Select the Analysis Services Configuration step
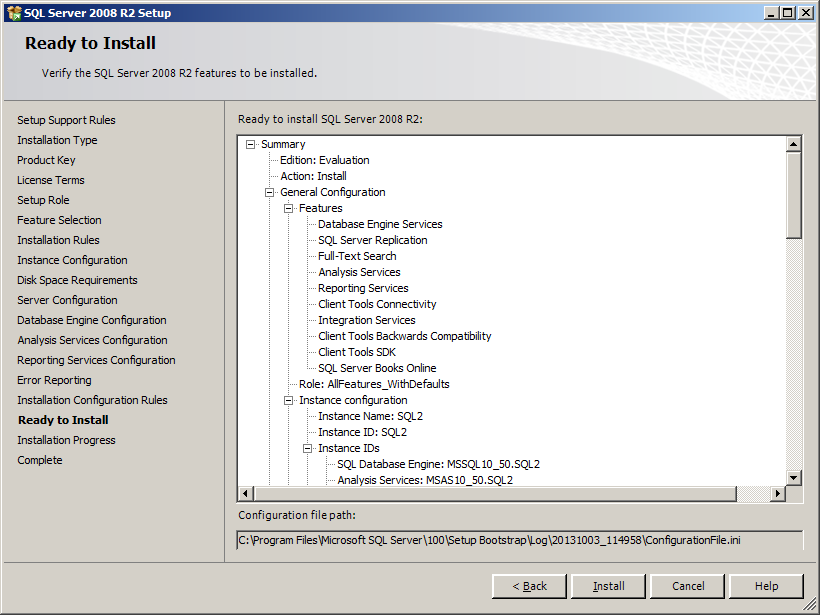This screenshot has height=615, width=820. pyautogui.click(x=93, y=340)
